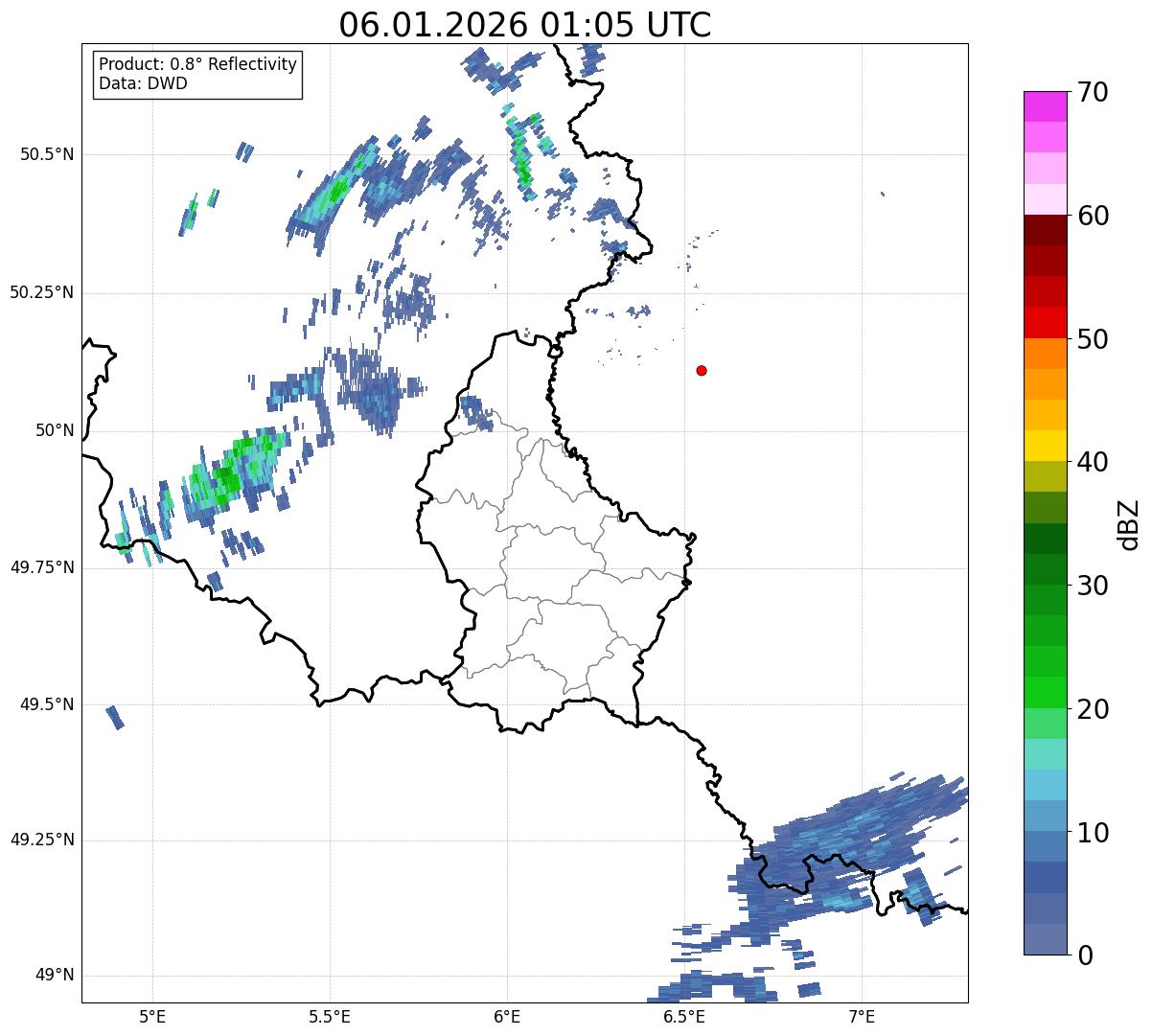The height and width of the screenshot is (1036, 1152).
Task: Click the bright green colorbar segment above 20
Action: 1045,692
